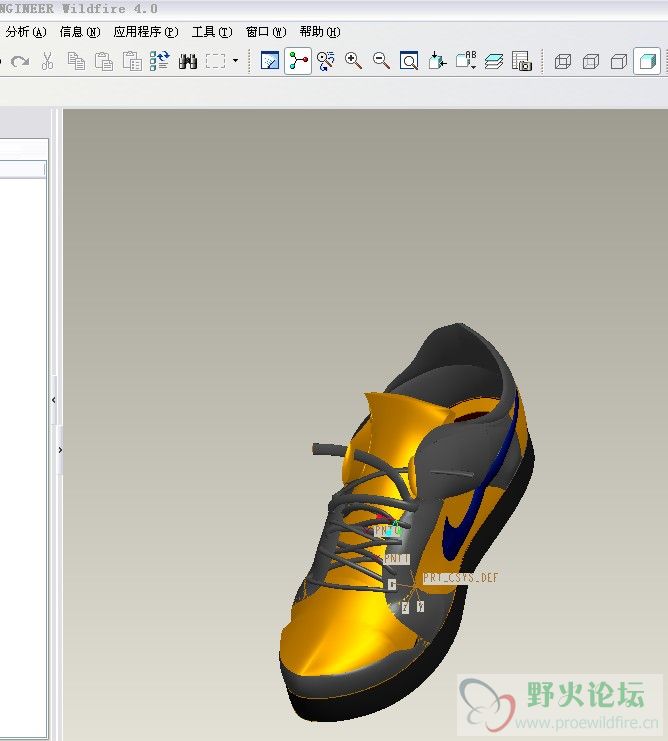Switch to Wireframe display

click(x=563, y=61)
